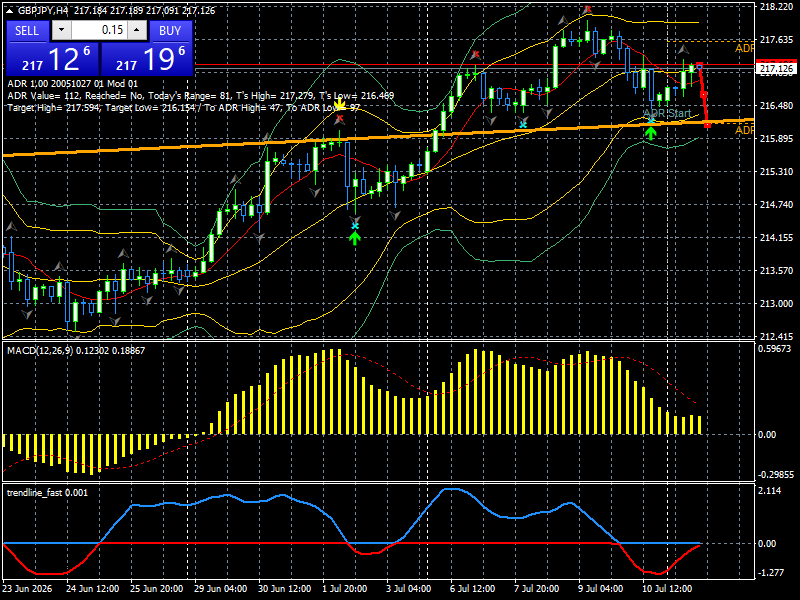Viewport: 800px width, 600px height.
Task: Click the BUY button
Action: (x=170, y=31)
